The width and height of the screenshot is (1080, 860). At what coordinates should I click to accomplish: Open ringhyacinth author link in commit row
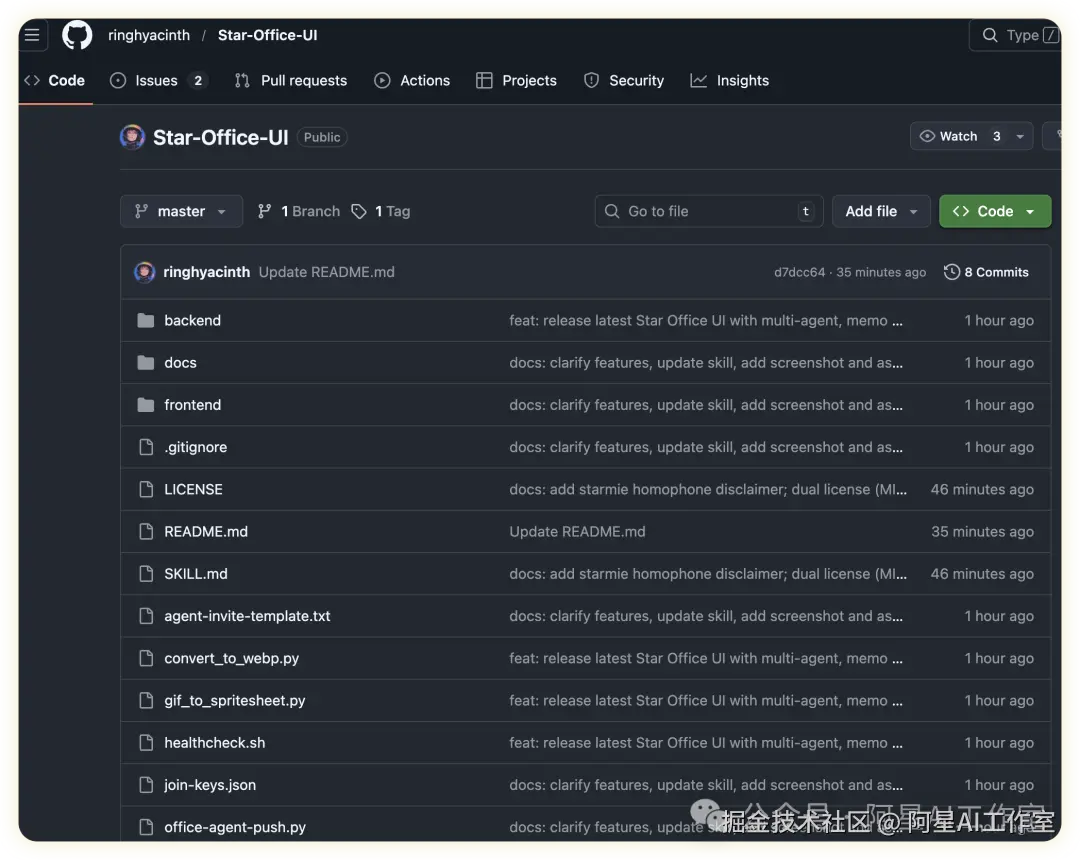[x=207, y=272]
